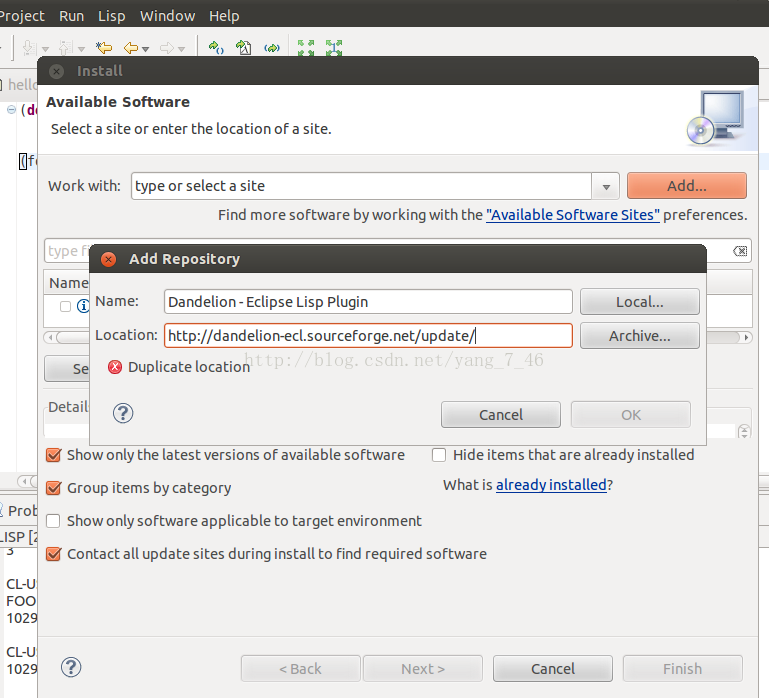Cancel the Add Repository dialog

[501, 414]
